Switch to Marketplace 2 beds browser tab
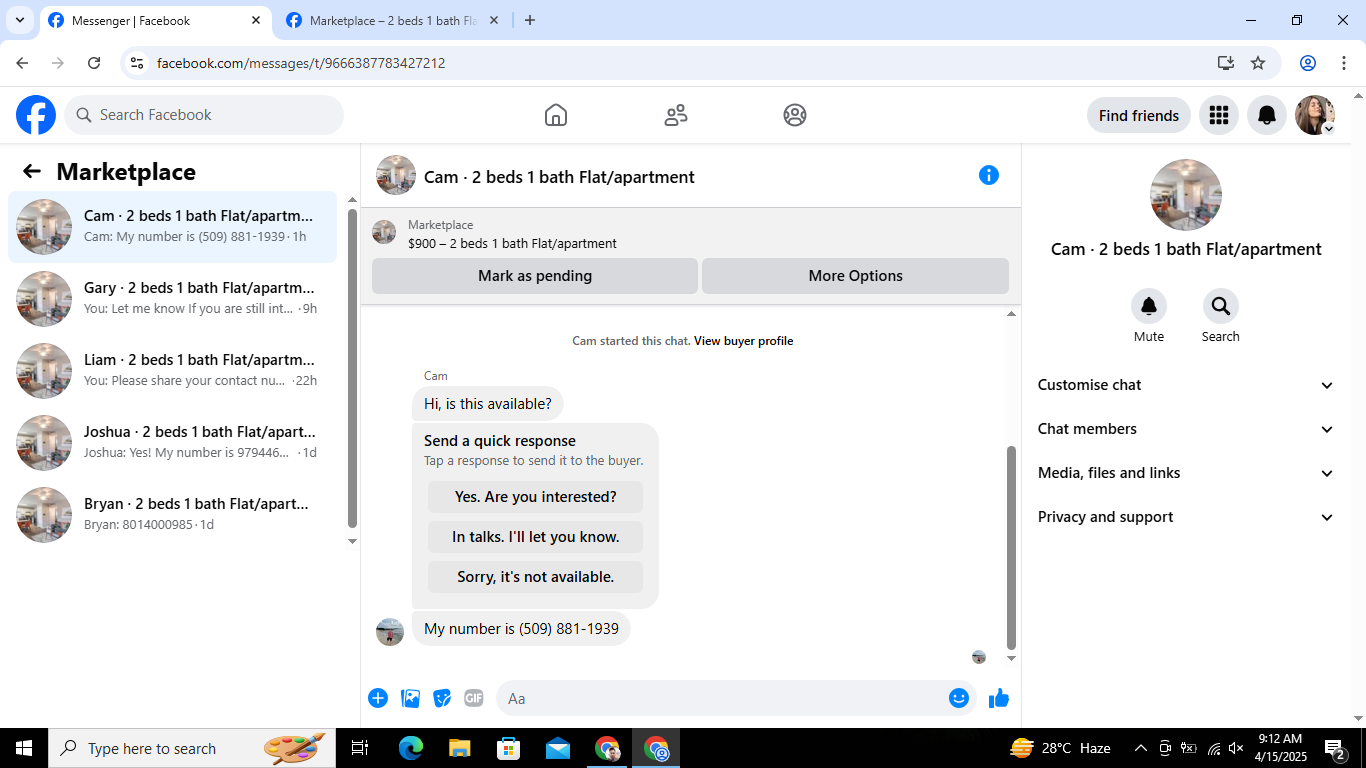Viewport: 1366px width, 768px height. coord(392,20)
